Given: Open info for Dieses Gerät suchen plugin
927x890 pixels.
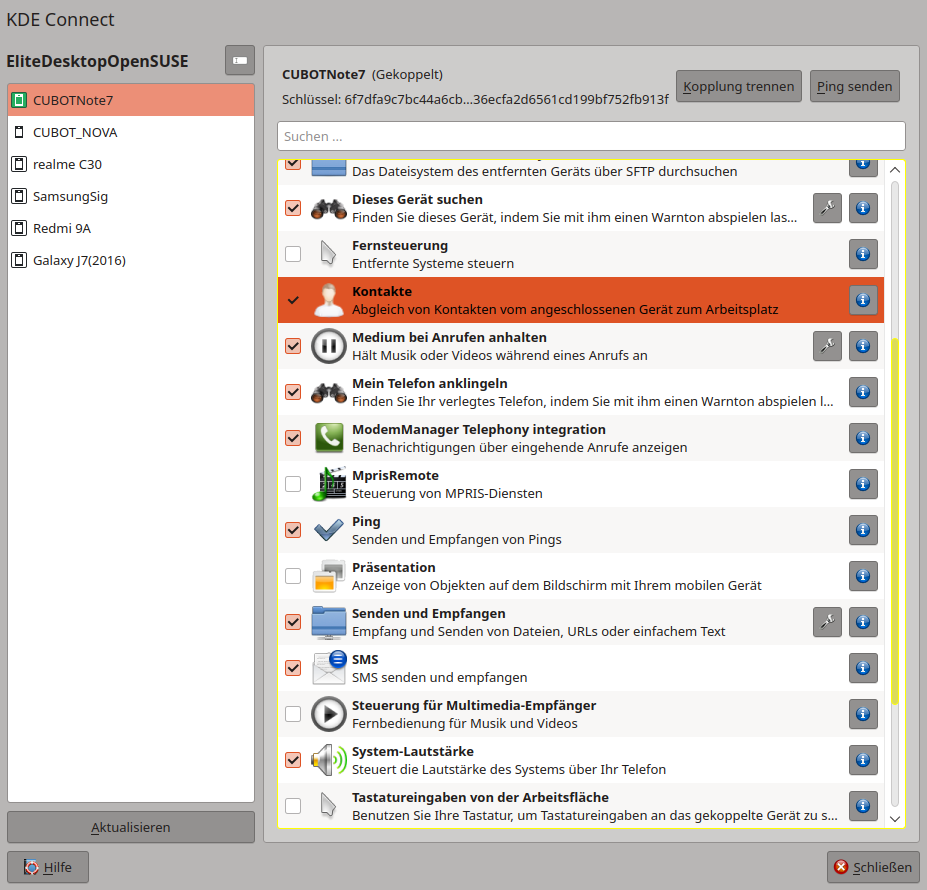Looking at the screenshot, I should [x=863, y=208].
